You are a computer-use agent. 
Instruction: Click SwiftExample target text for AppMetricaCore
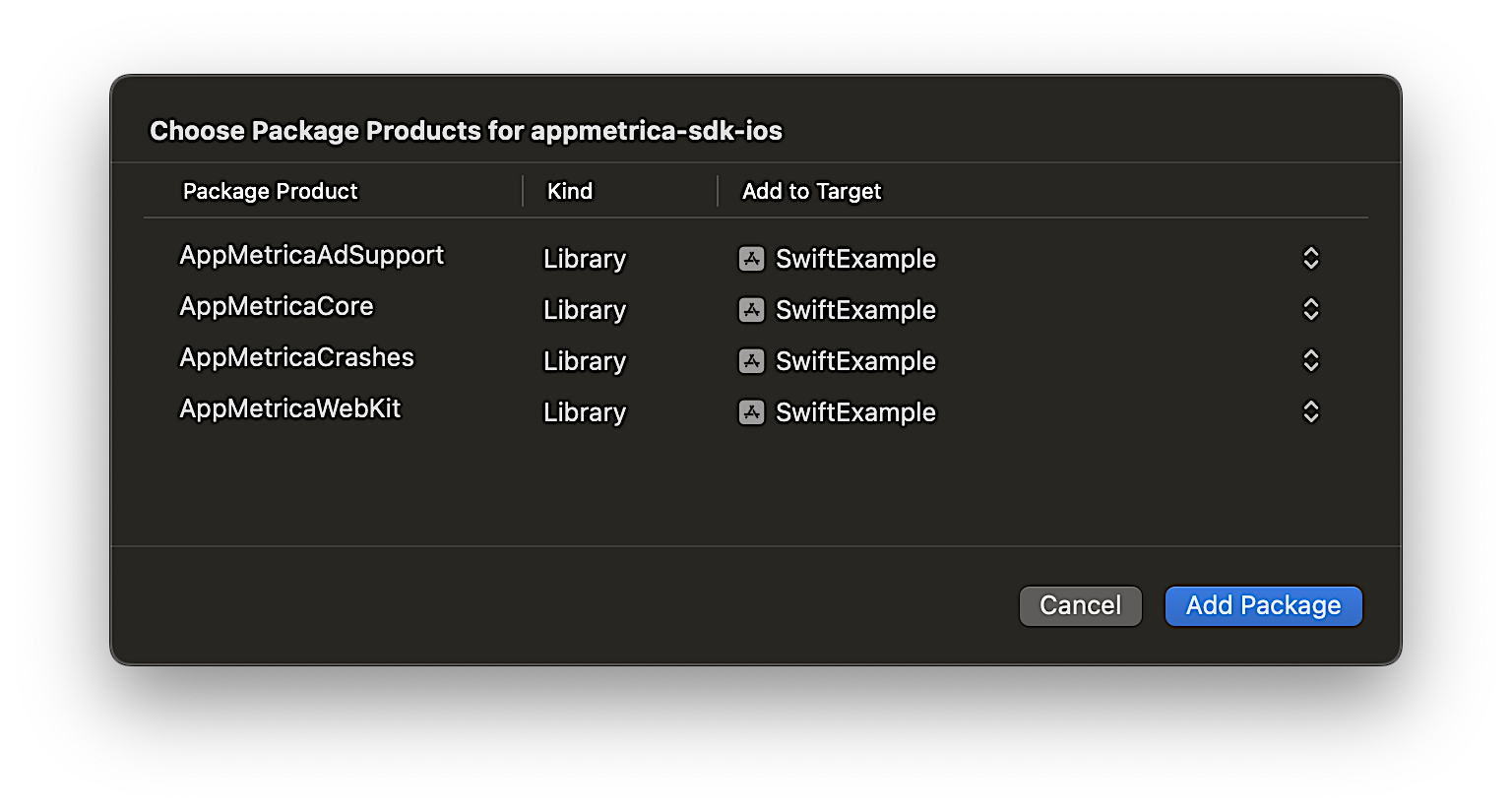coord(855,310)
